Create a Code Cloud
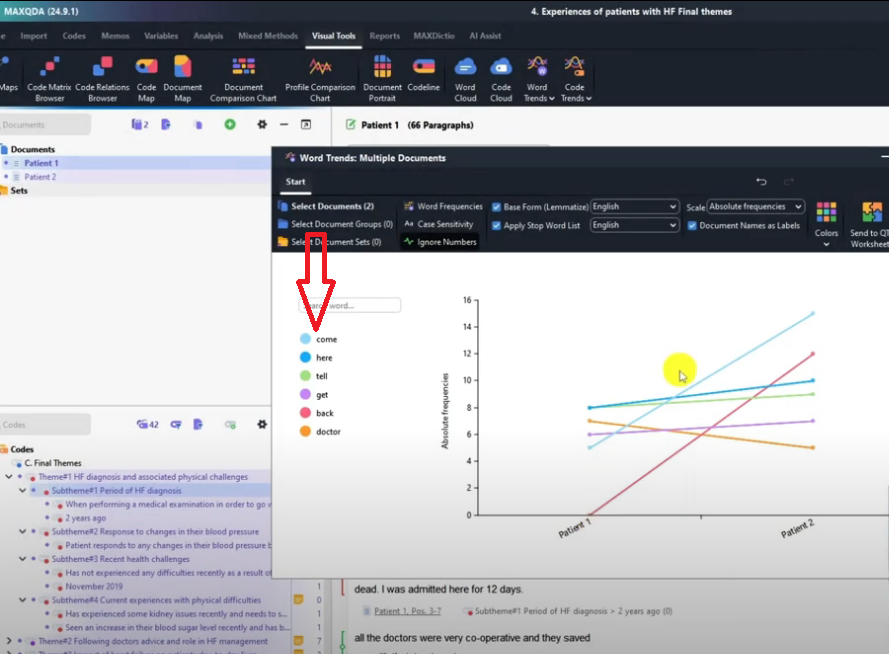Viewport: 889px width, 654px height. 501,79
